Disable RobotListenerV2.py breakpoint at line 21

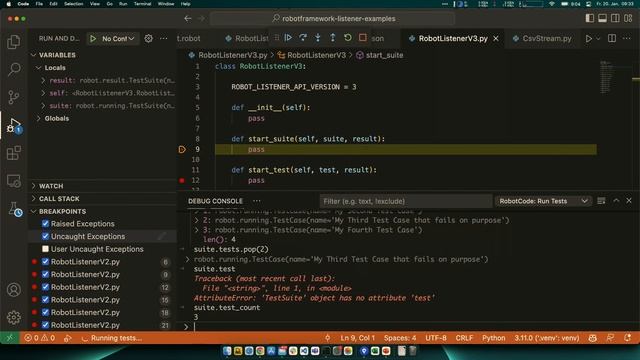pos(45,325)
